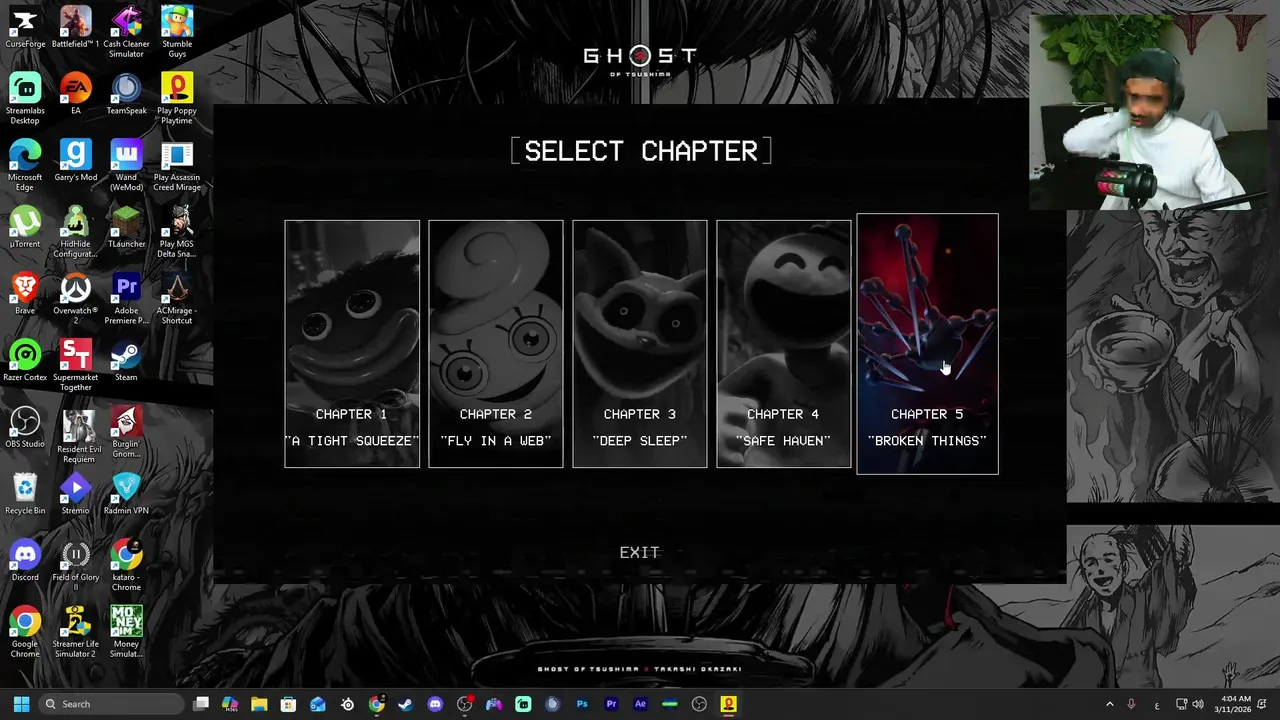Open volume control in system tray
The image size is (1280, 720).
click(1198, 704)
